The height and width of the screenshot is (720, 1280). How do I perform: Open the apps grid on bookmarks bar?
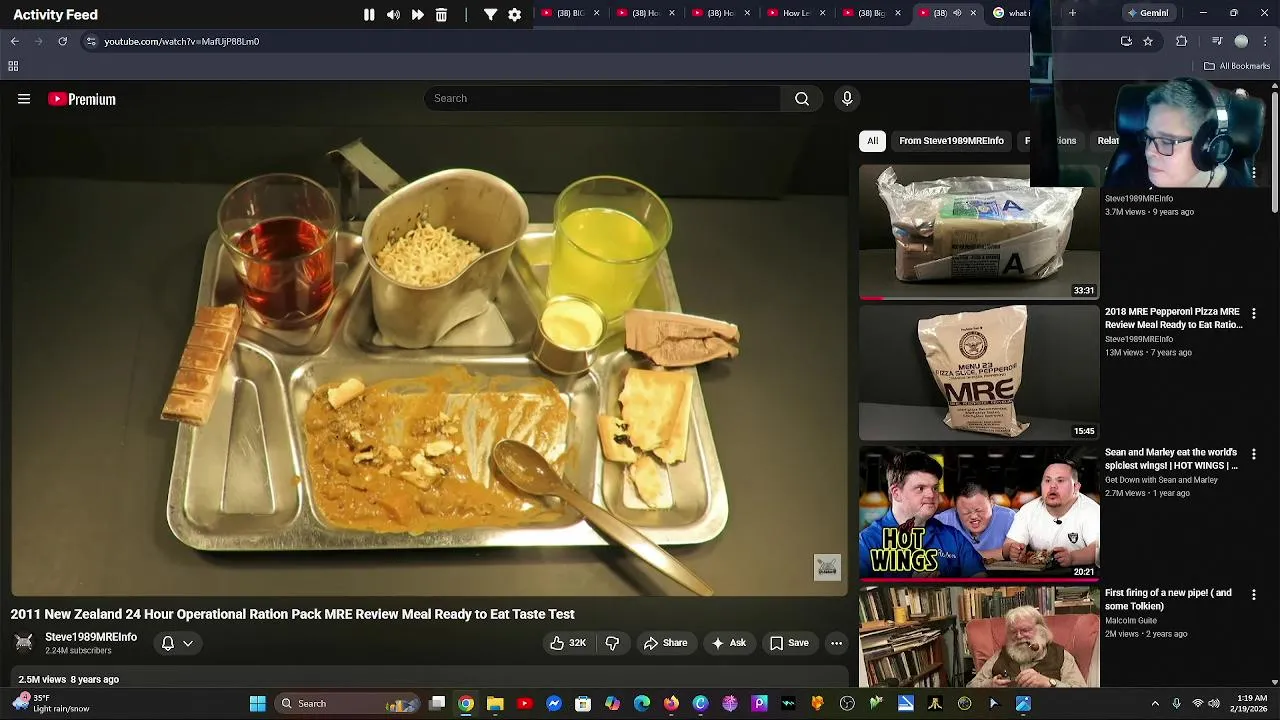click(x=13, y=66)
